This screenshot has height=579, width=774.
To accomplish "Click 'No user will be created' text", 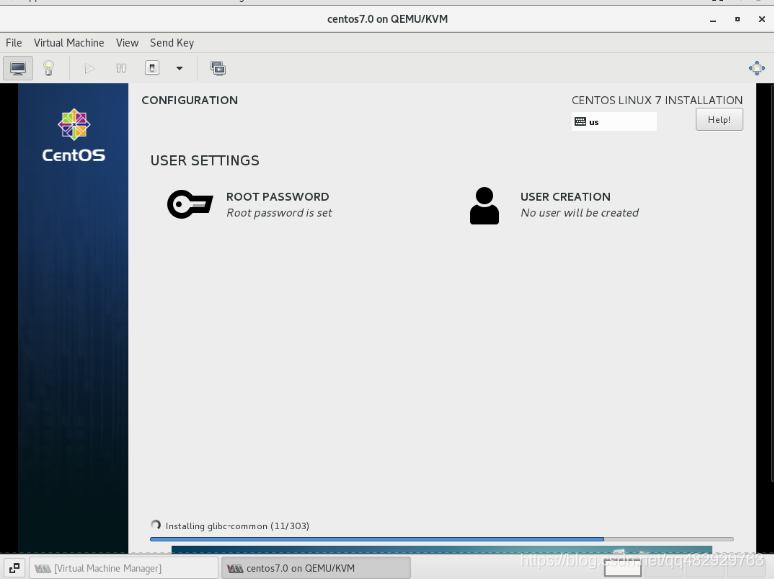I will (580, 213).
